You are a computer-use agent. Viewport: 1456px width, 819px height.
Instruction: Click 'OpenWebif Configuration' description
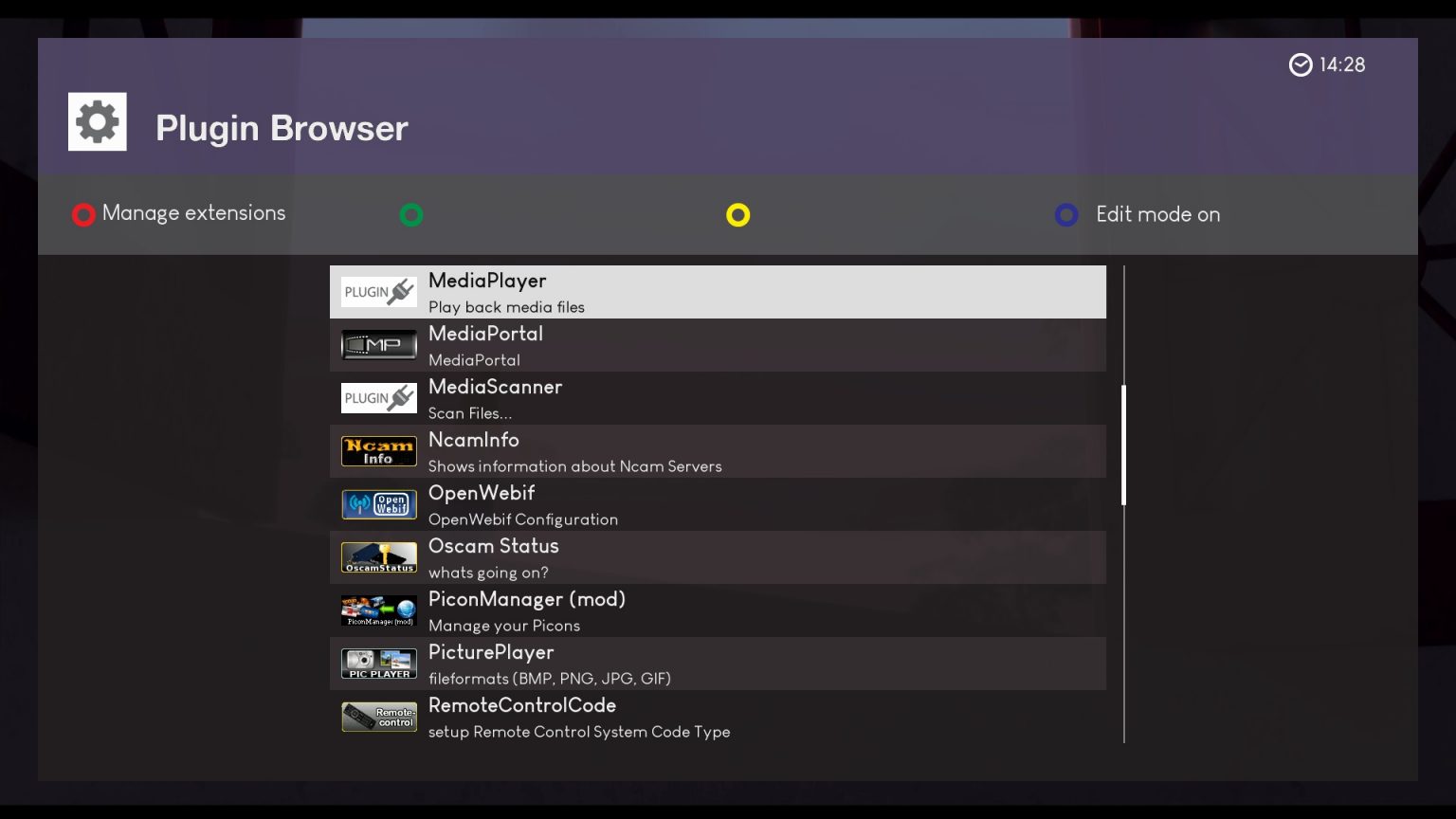coord(523,519)
